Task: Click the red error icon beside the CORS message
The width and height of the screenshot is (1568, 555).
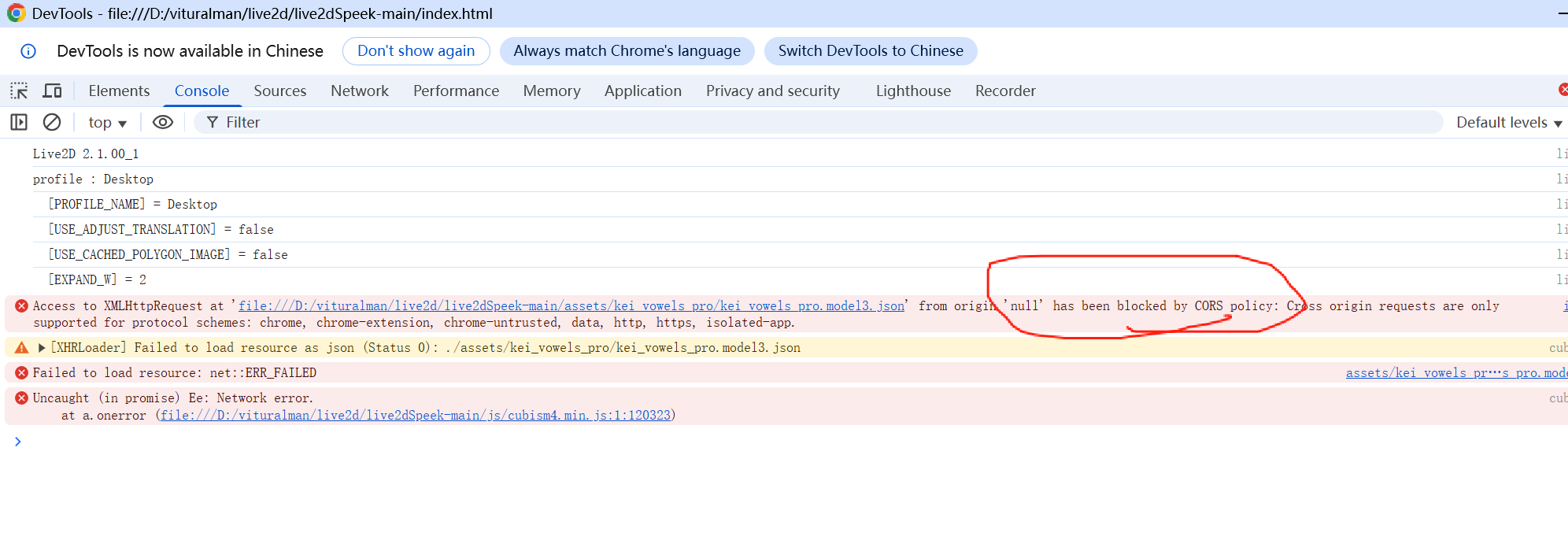Action: [22, 305]
